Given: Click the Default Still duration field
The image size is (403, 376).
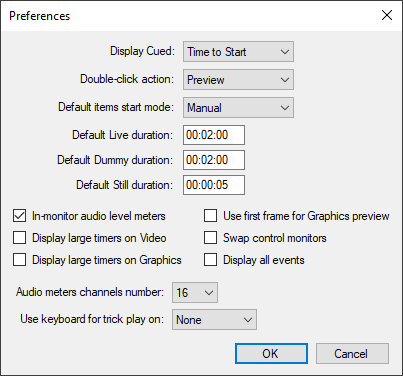Looking at the screenshot, I should 214,185.
